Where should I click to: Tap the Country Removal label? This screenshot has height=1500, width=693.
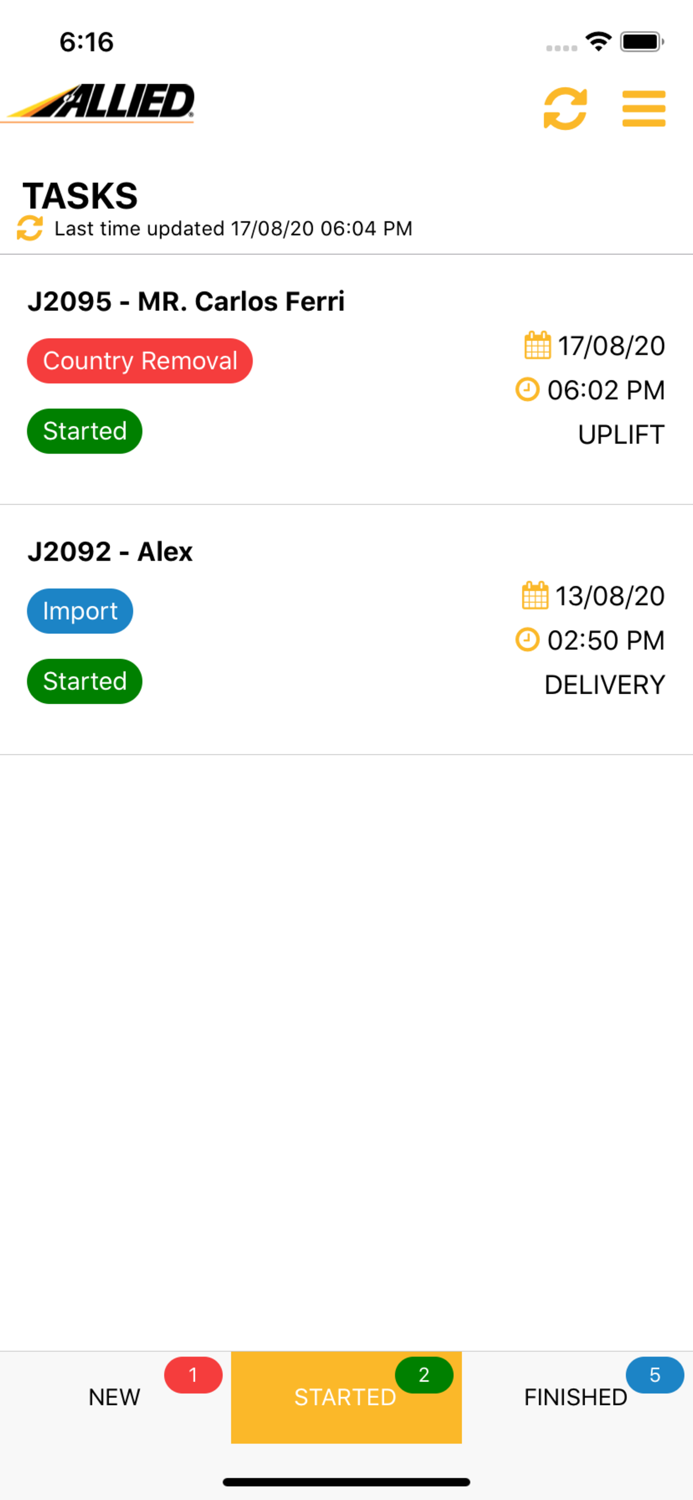139,361
